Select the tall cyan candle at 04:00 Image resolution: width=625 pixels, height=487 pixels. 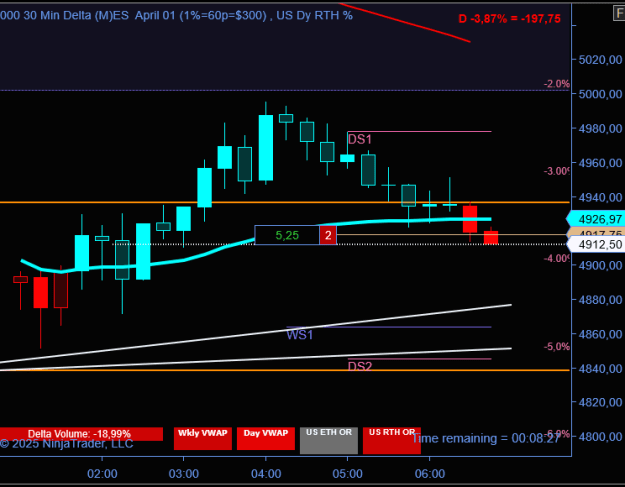point(266,148)
